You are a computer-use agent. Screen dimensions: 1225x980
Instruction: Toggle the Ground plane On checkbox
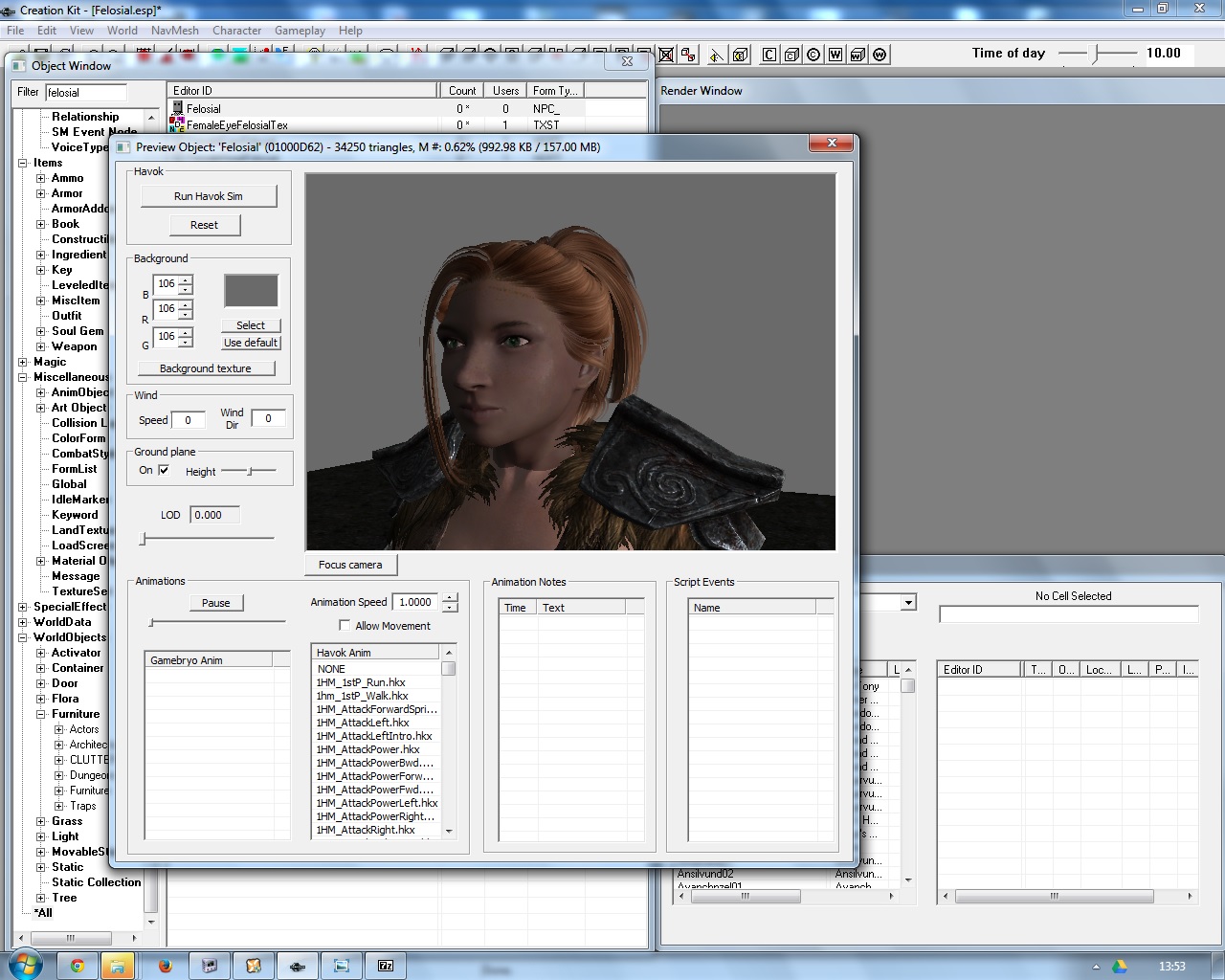pyautogui.click(x=164, y=470)
